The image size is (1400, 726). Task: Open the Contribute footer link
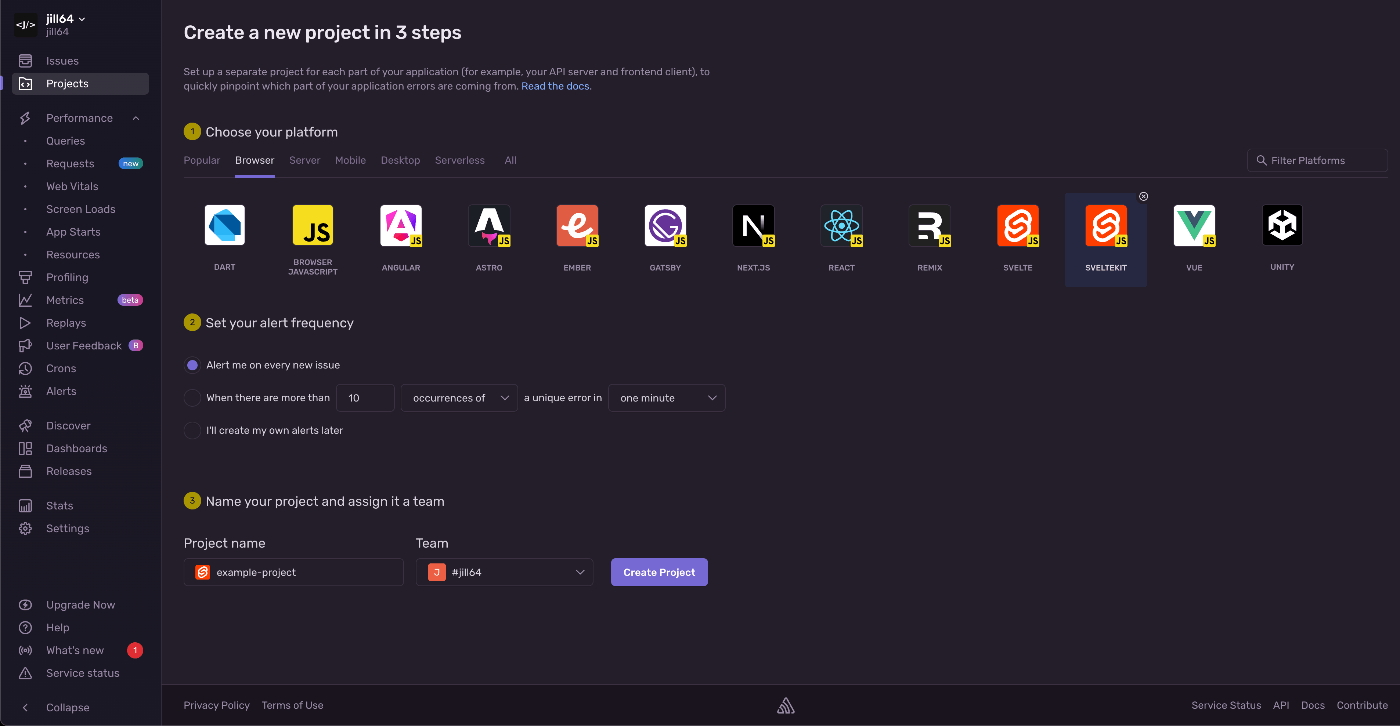[x=1362, y=705]
